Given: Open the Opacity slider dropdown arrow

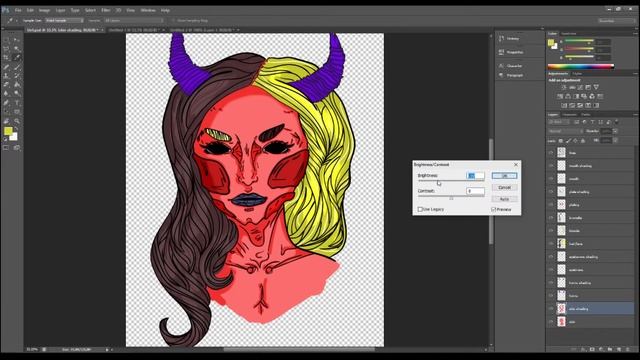Looking at the screenshot, I should point(615,131).
